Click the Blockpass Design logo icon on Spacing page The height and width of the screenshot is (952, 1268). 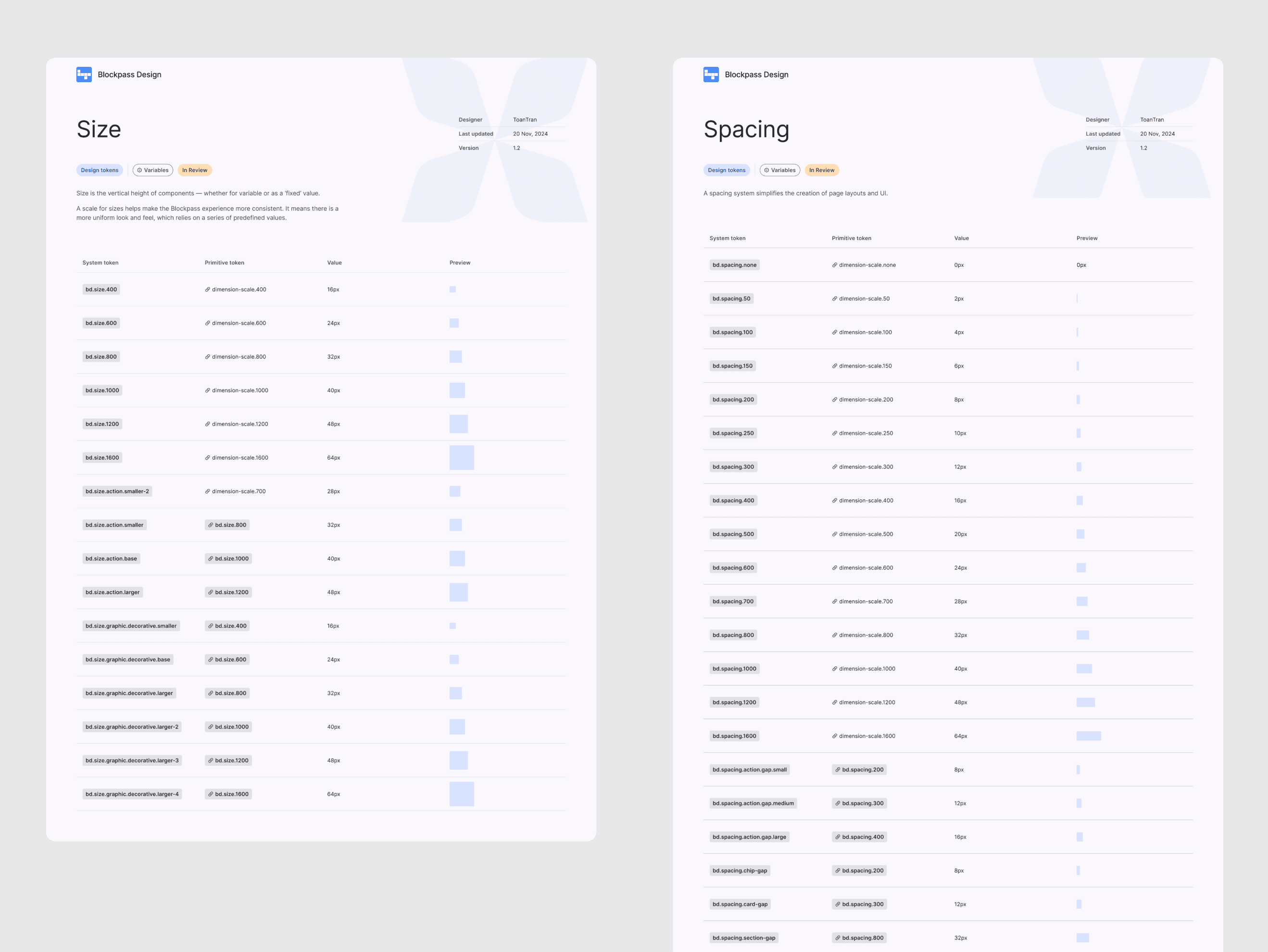click(711, 75)
